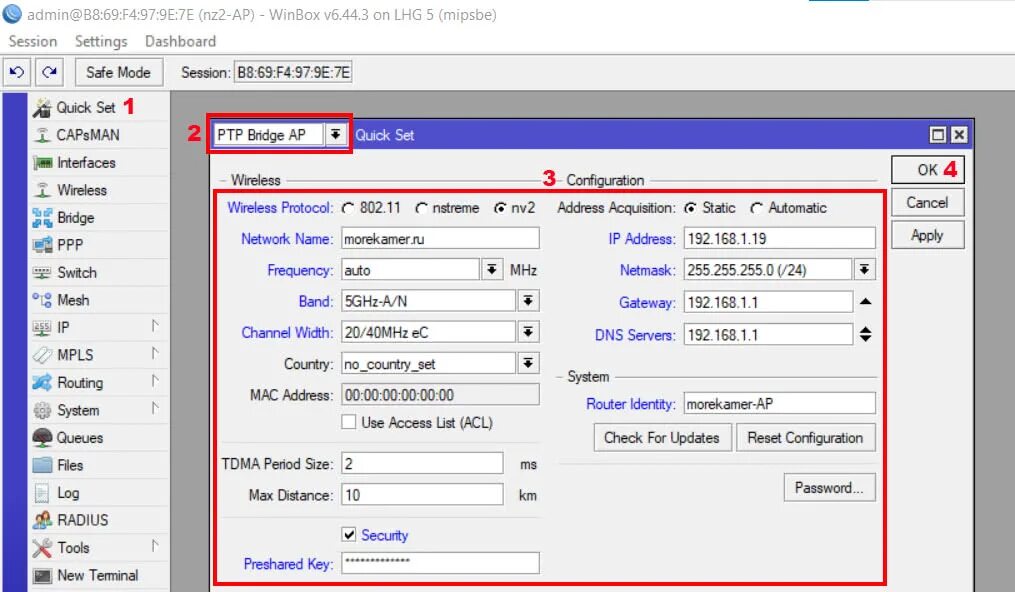This screenshot has width=1015, height=592.
Task: Click the Session MAC address field
Action: [293, 72]
